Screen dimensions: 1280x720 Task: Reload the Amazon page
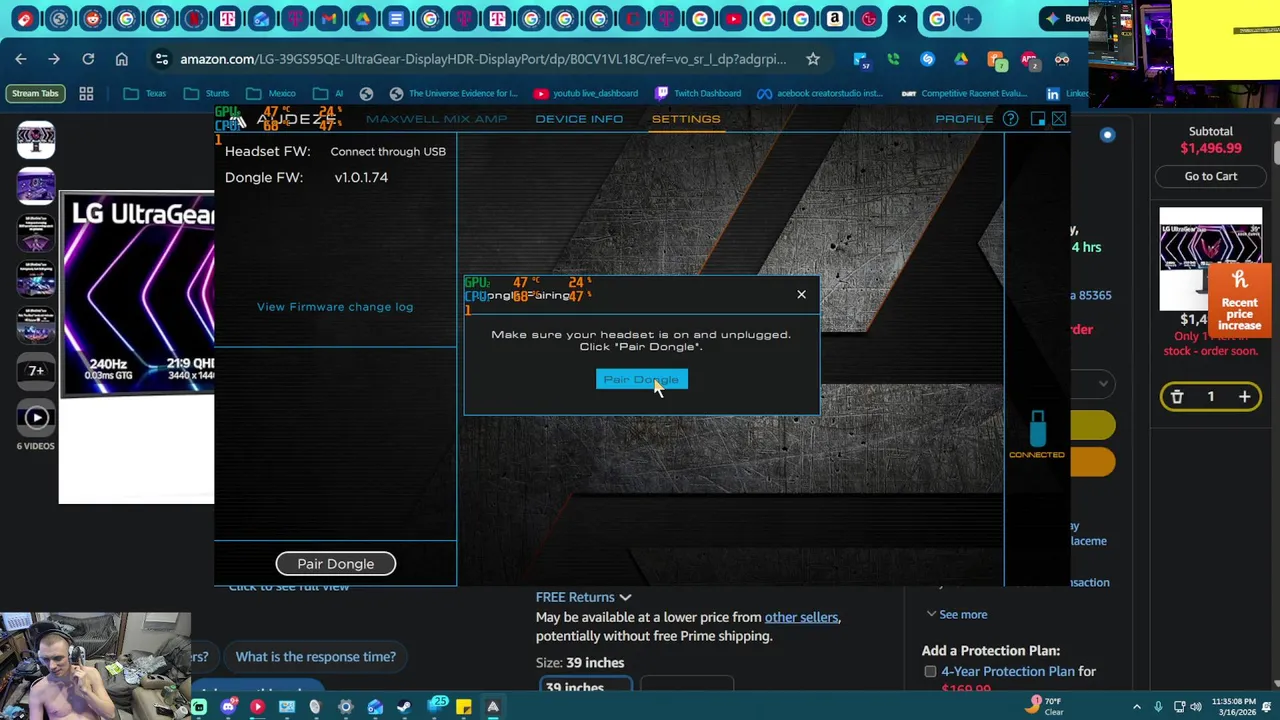[88, 59]
